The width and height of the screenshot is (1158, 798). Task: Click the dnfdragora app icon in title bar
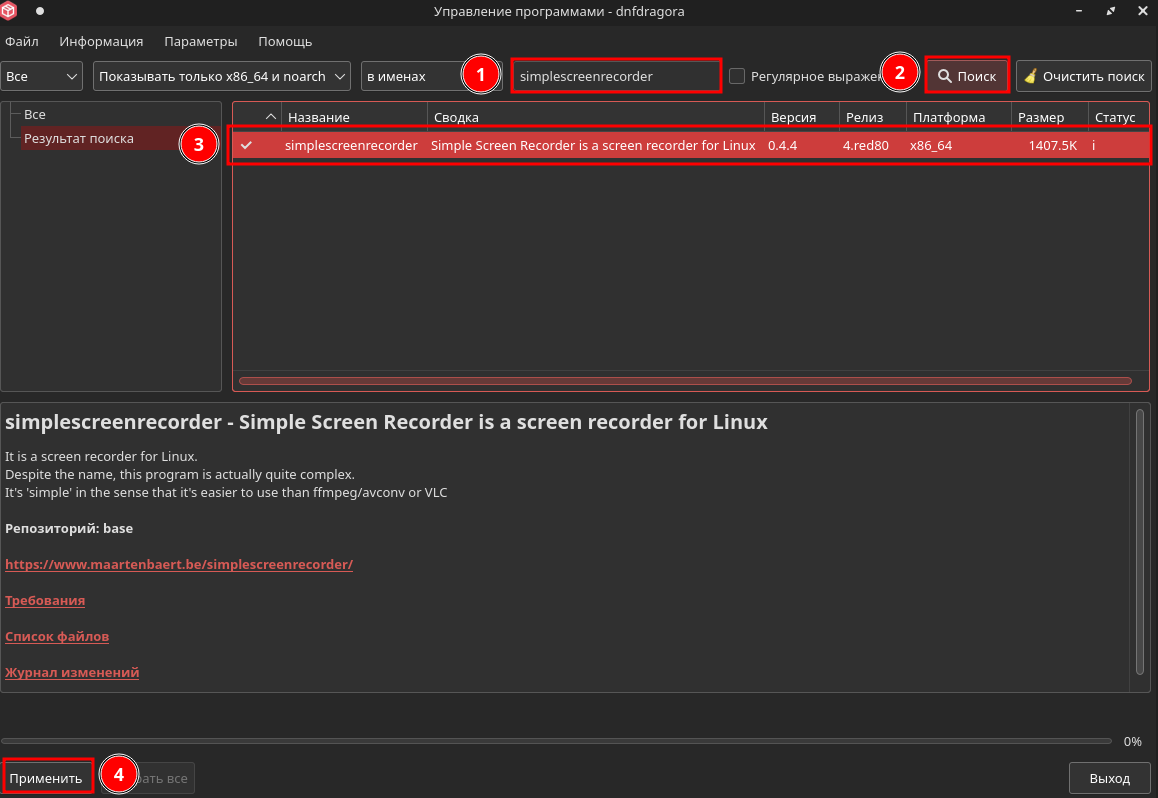(x=9, y=12)
